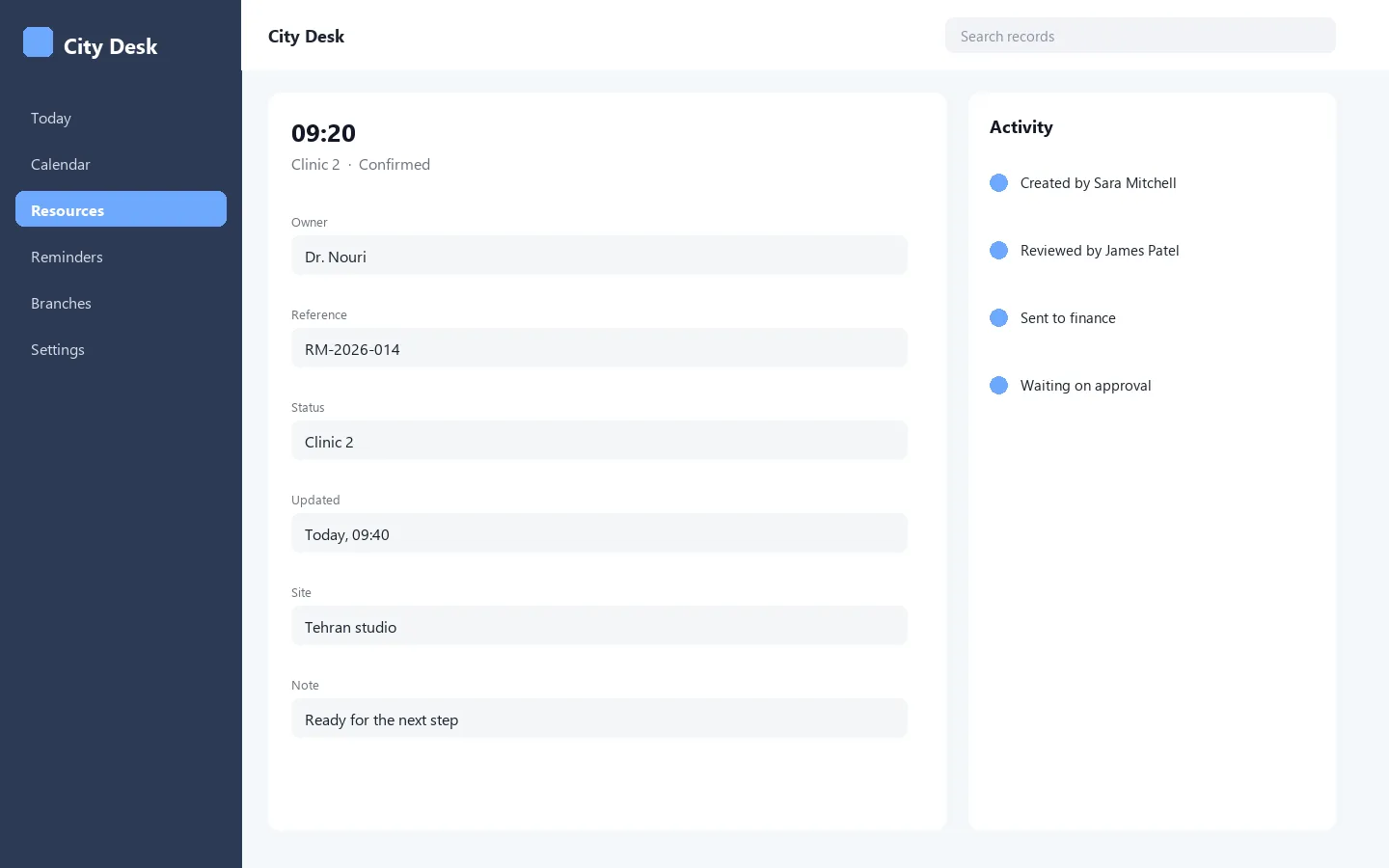Go to Calendar in the sidebar
Screen dimensions: 1389x868
click(x=121, y=164)
